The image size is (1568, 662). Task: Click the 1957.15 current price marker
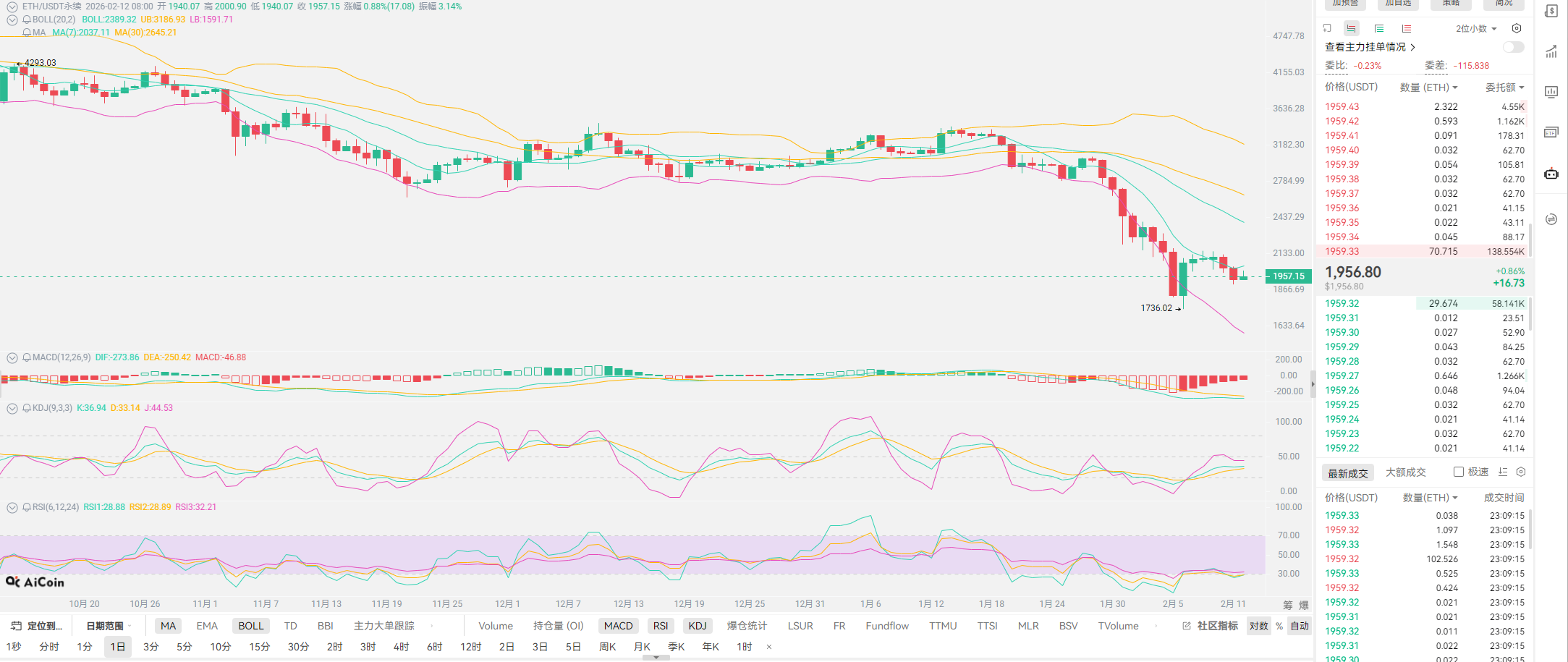[1288, 276]
